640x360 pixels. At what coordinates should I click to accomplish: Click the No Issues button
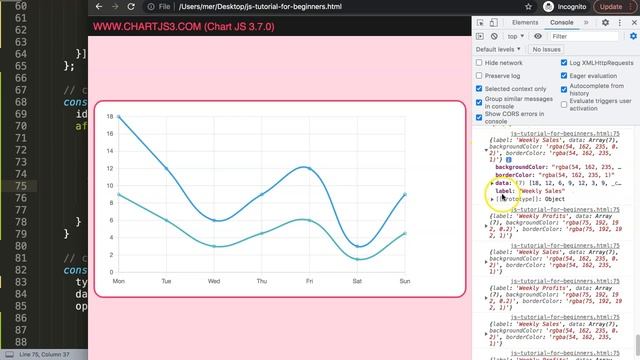(546, 49)
